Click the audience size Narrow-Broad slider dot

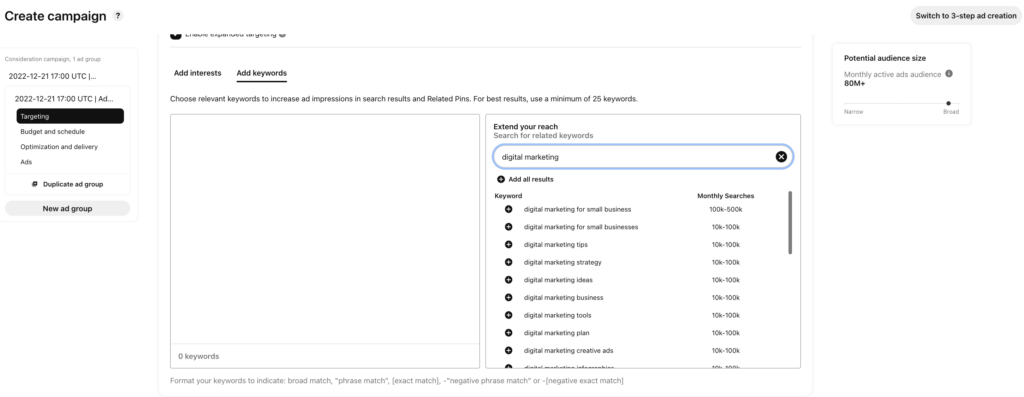pyautogui.click(x=948, y=103)
